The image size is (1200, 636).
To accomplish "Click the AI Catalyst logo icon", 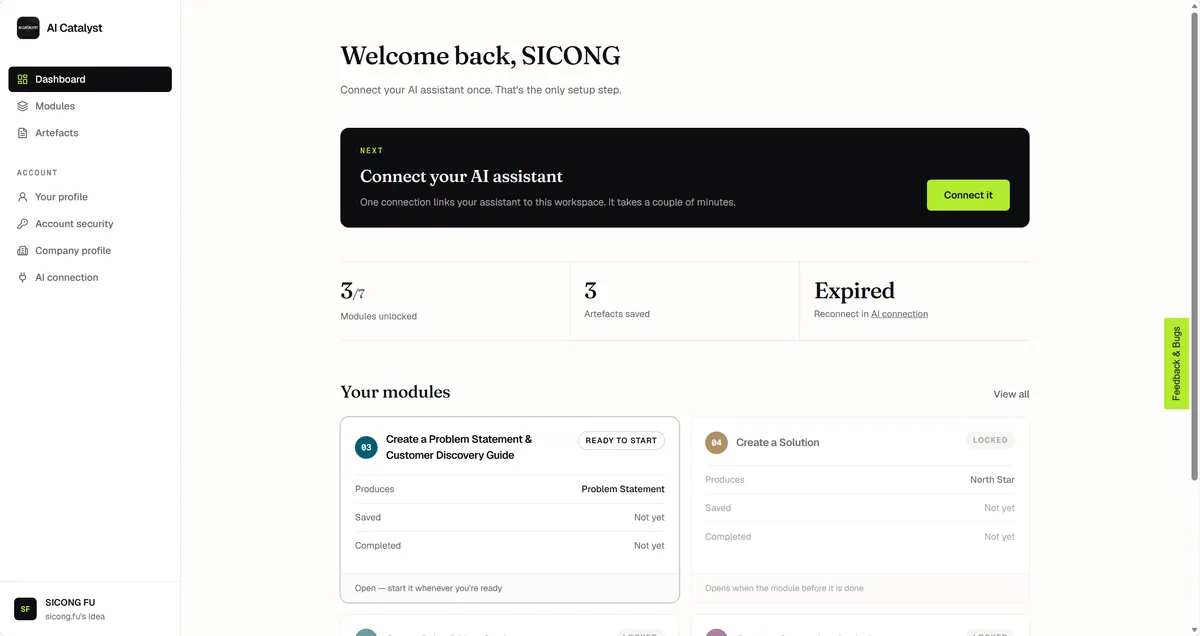I will point(28,28).
